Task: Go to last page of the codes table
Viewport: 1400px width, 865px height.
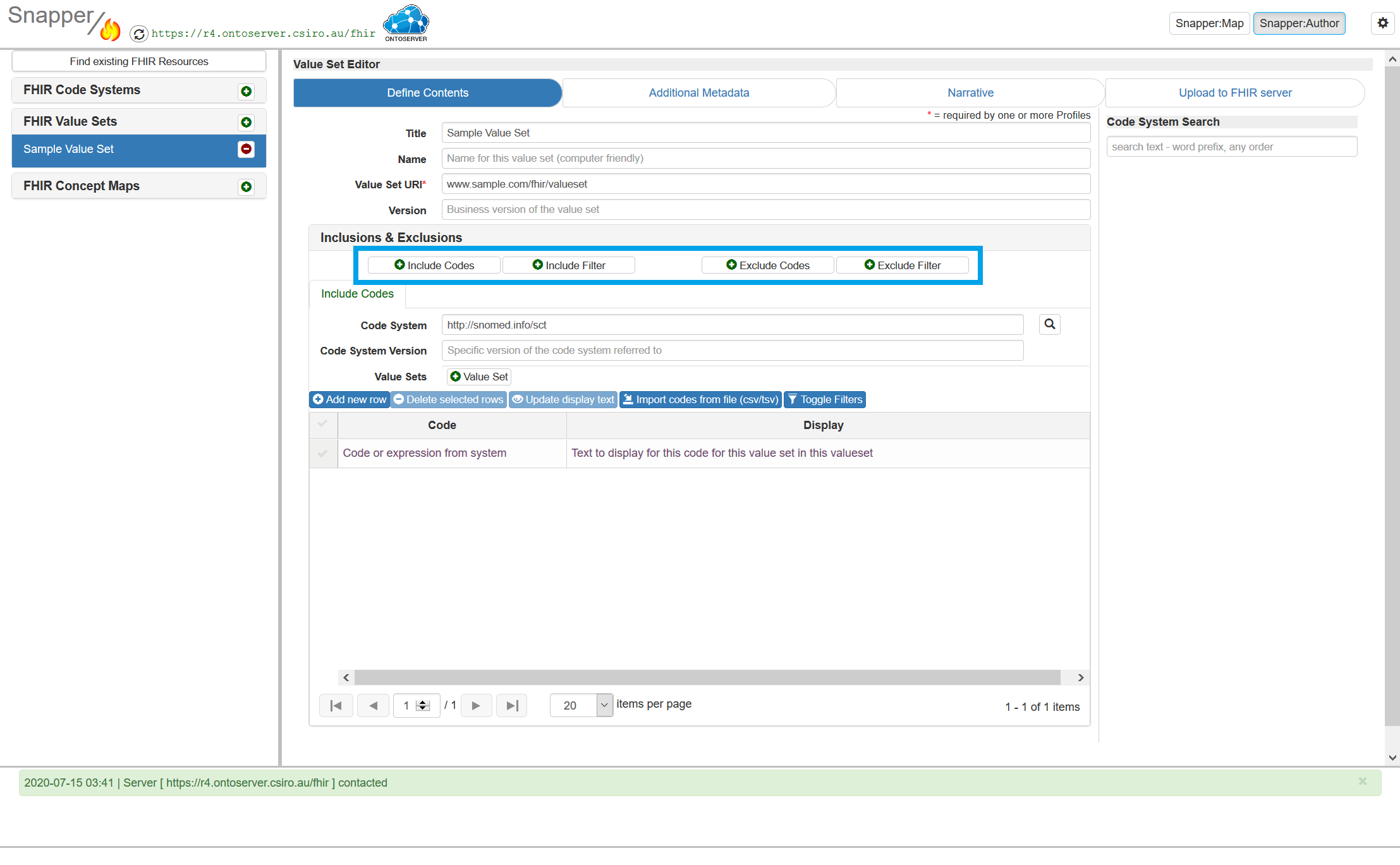Action: click(512, 705)
